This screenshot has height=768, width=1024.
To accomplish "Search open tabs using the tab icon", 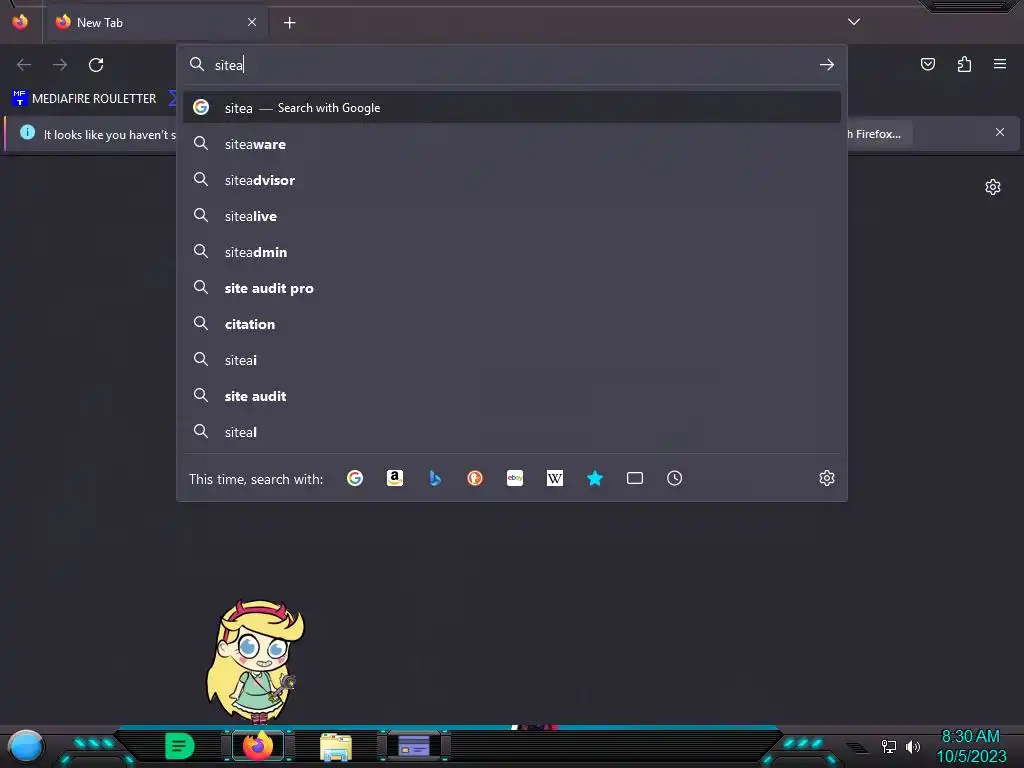I will coord(635,479).
